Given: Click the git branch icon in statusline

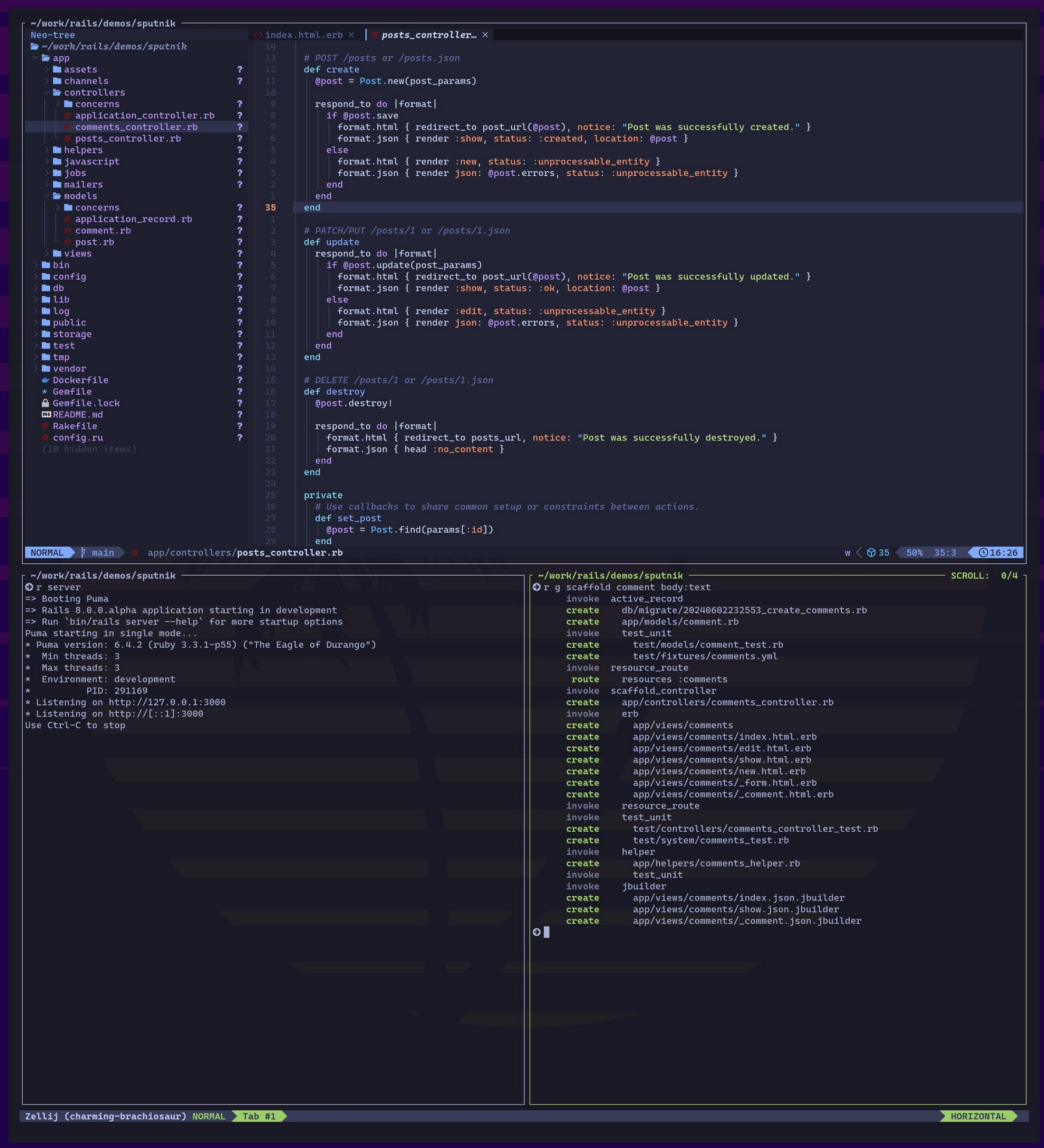Looking at the screenshot, I should pyautogui.click(x=84, y=552).
